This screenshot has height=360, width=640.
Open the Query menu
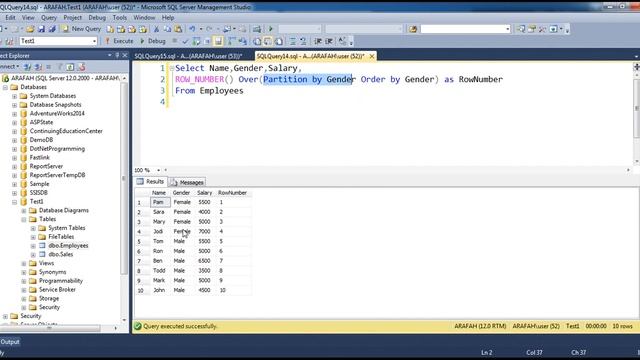(x=49, y=18)
